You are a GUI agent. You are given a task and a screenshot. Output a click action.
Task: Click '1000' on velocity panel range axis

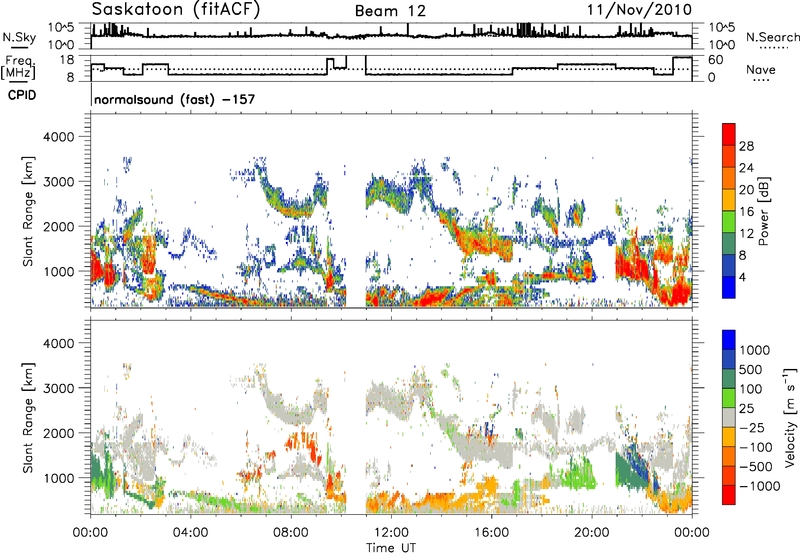pos(58,478)
